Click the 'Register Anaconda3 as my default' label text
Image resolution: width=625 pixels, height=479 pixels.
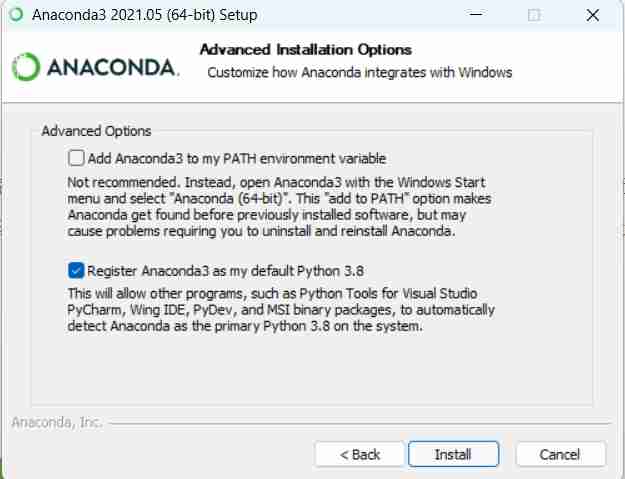tap(225, 271)
